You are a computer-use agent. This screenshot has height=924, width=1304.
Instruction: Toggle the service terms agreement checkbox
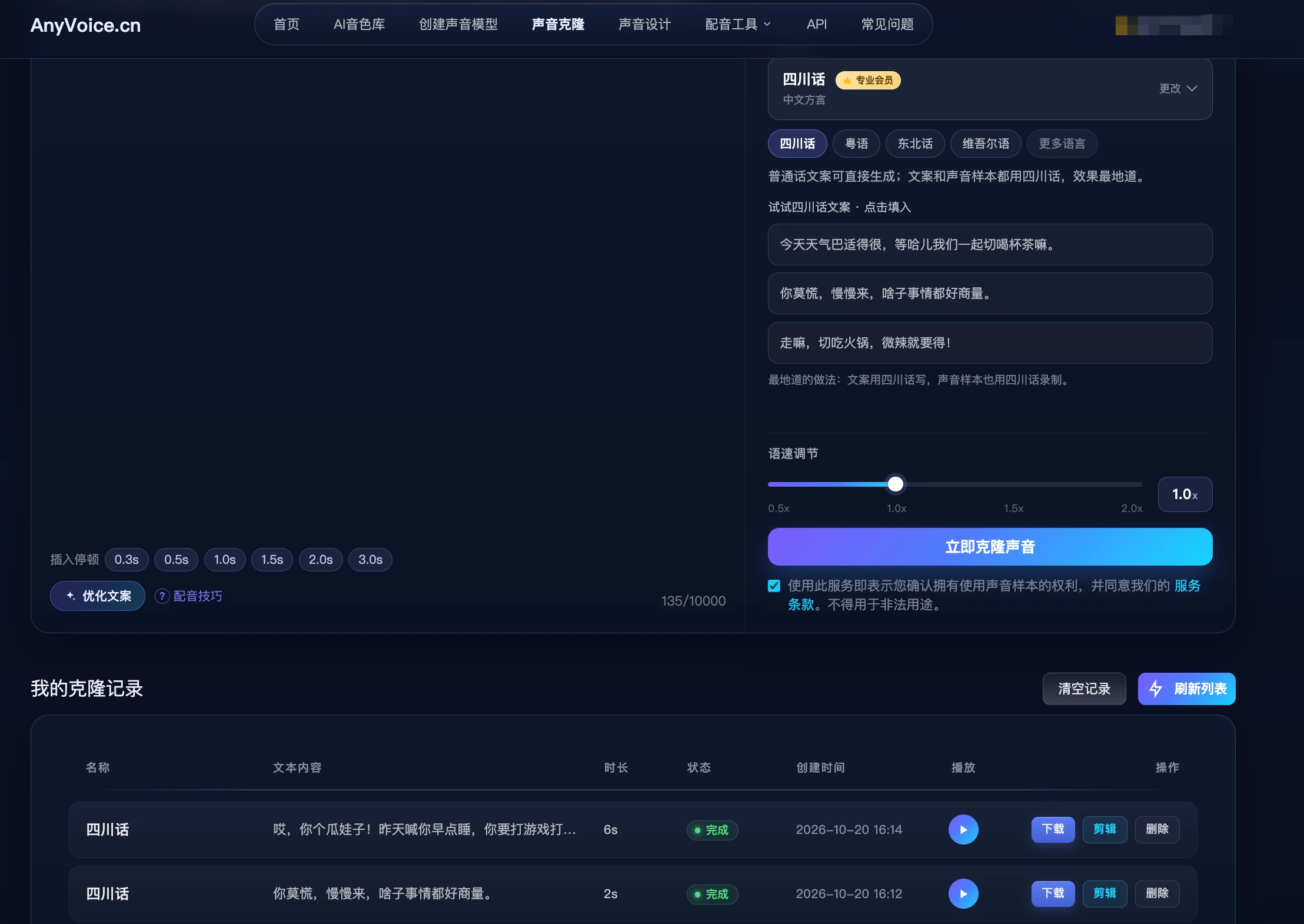(774, 586)
